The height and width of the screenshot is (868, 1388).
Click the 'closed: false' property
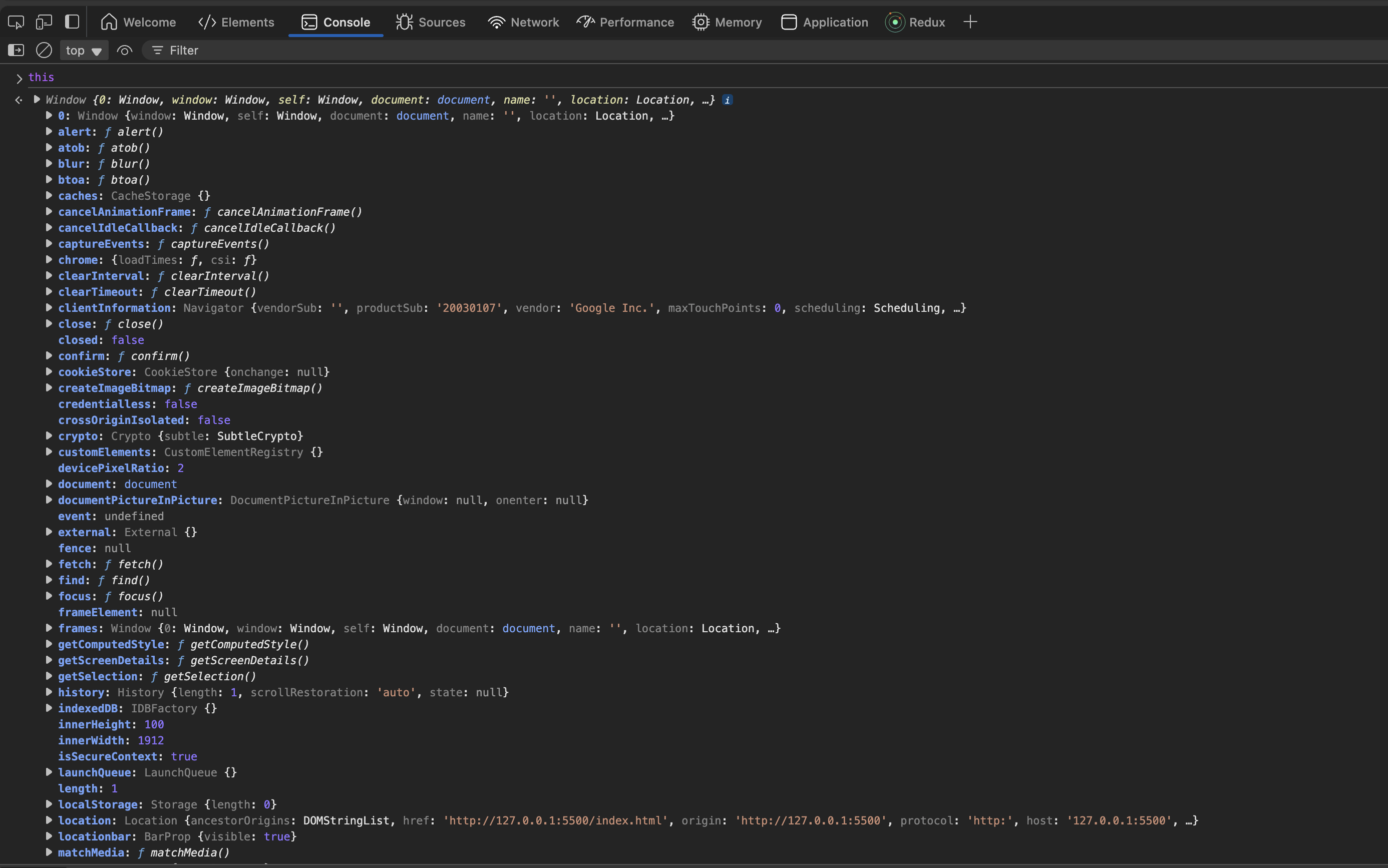tap(101, 340)
